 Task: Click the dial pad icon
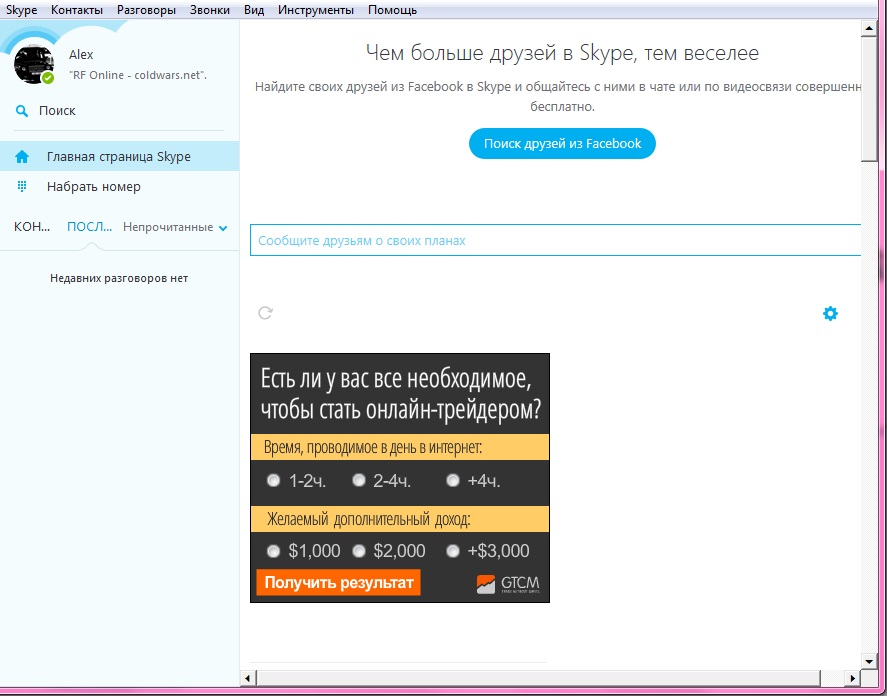click(22, 186)
